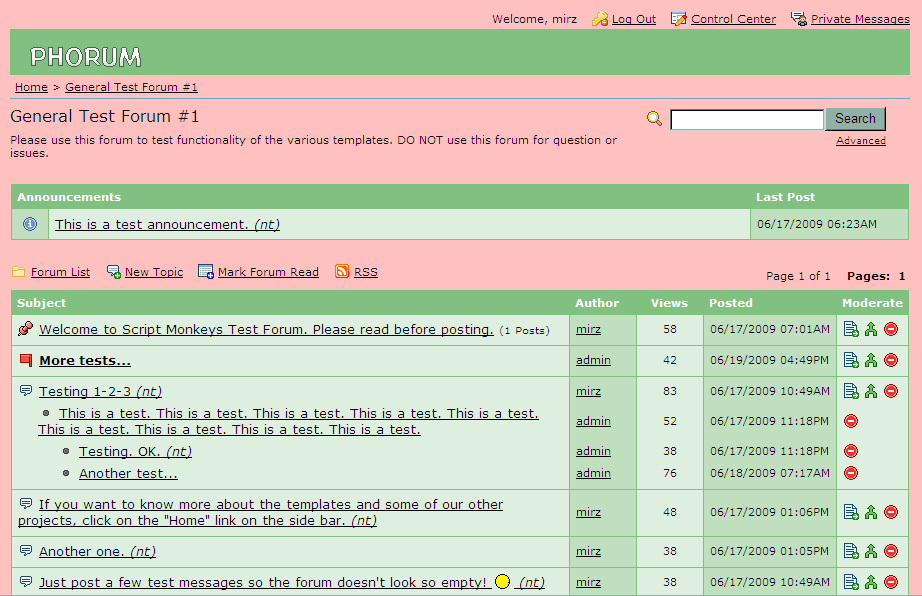Open the 'Testing. OK.' reply
The width and height of the screenshot is (922, 596).
pyautogui.click(x=135, y=451)
